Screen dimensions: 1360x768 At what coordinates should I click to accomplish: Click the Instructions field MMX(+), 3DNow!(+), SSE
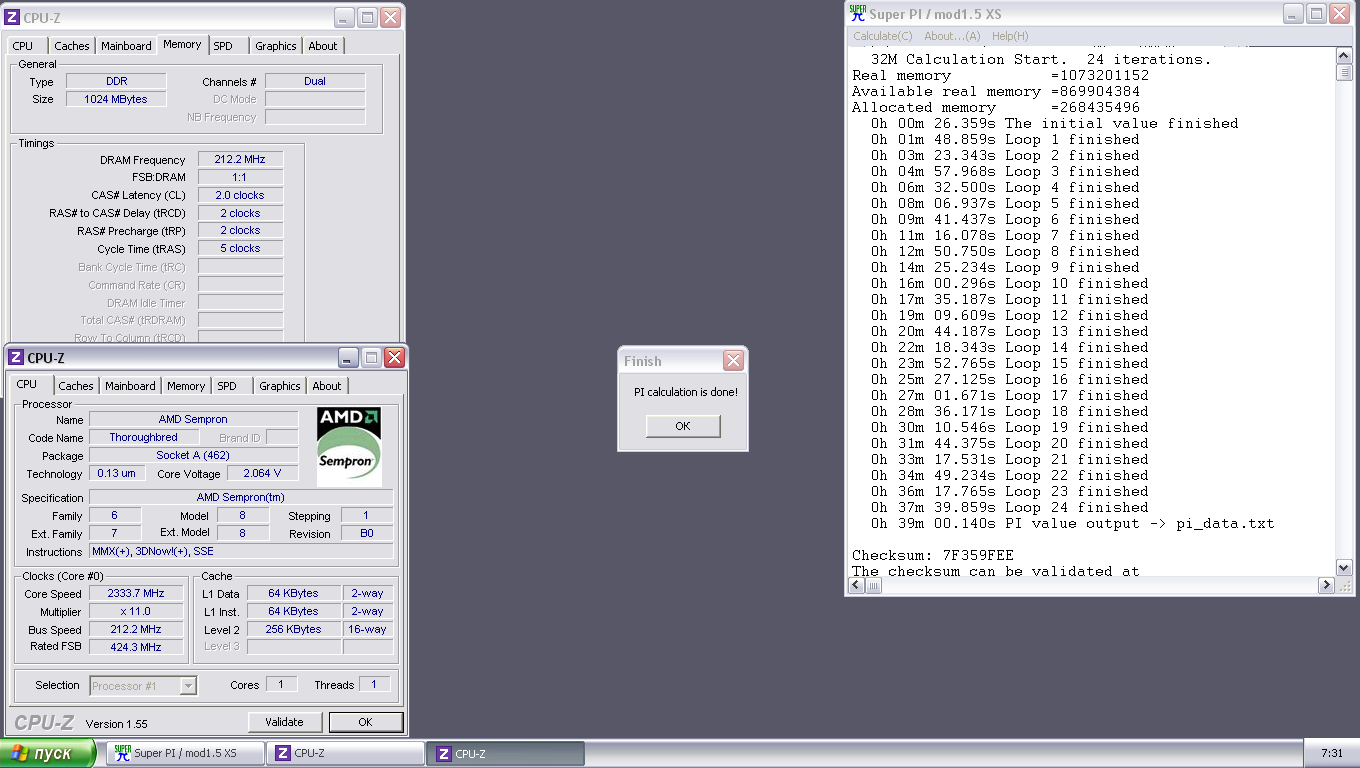241,552
